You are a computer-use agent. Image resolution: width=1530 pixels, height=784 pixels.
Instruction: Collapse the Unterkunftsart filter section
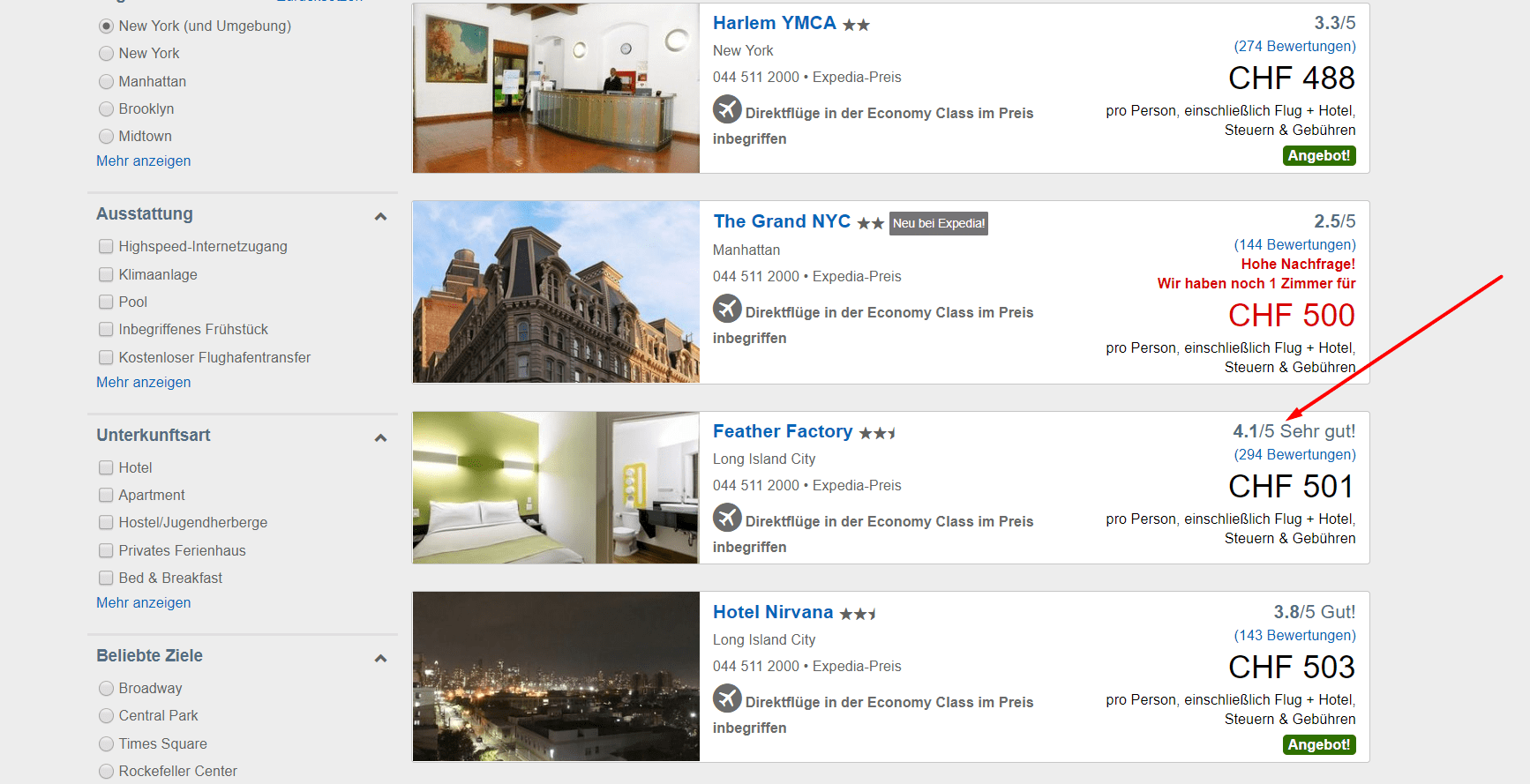pyautogui.click(x=380, y=437)
